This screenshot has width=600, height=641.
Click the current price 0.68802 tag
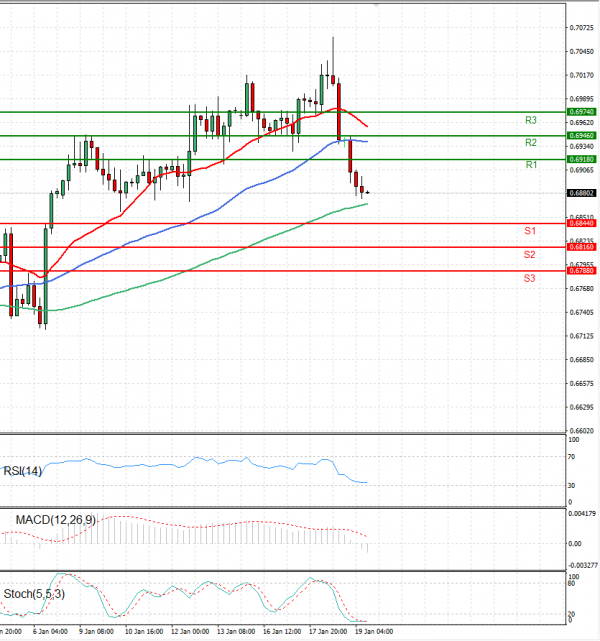tap(581, 193)
